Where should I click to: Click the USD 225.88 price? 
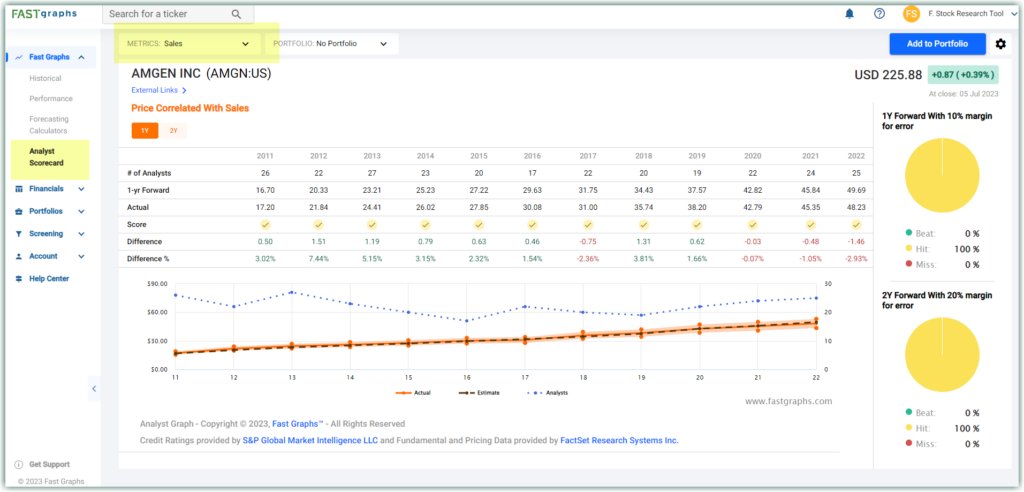coord(888,75)
